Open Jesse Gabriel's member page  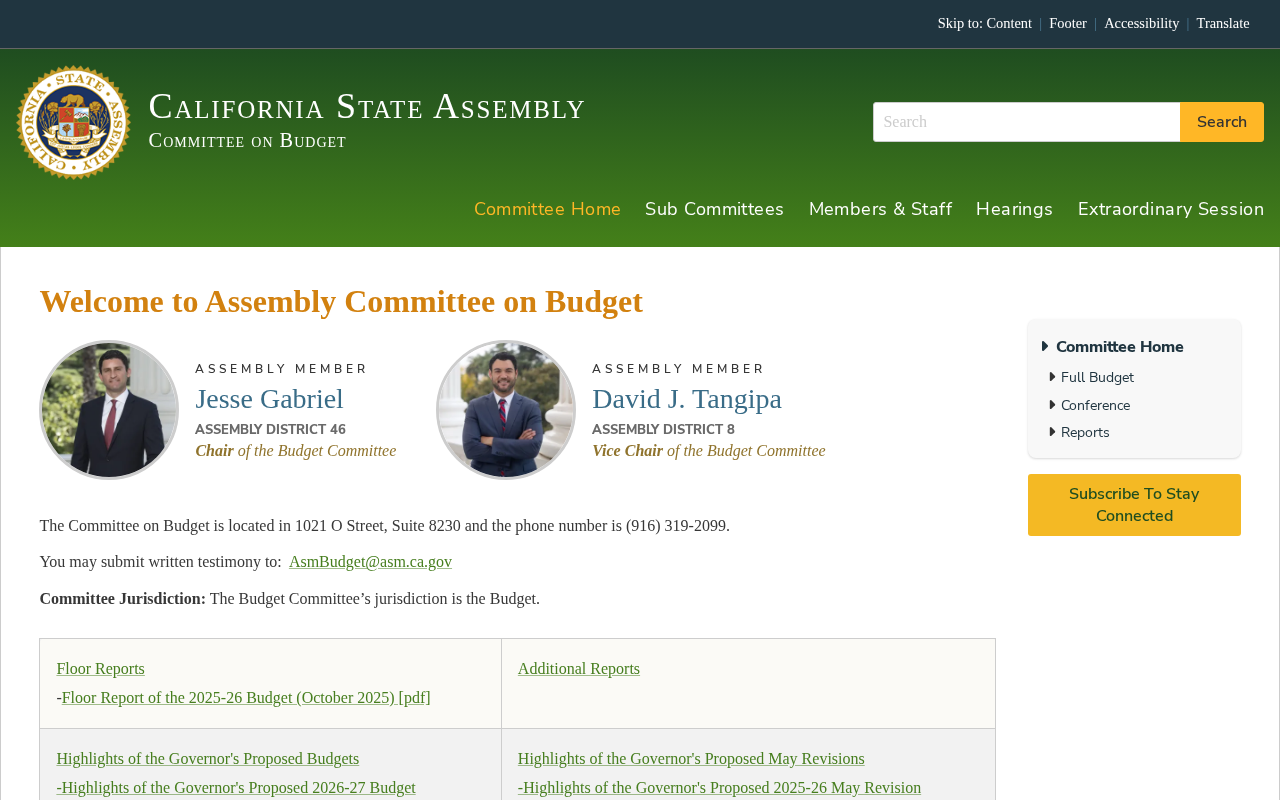[x=269, y=399]
